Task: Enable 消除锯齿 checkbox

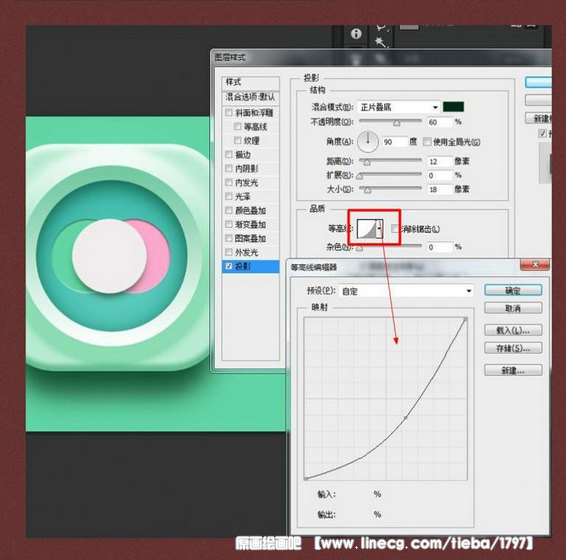Action: point(395,229)
